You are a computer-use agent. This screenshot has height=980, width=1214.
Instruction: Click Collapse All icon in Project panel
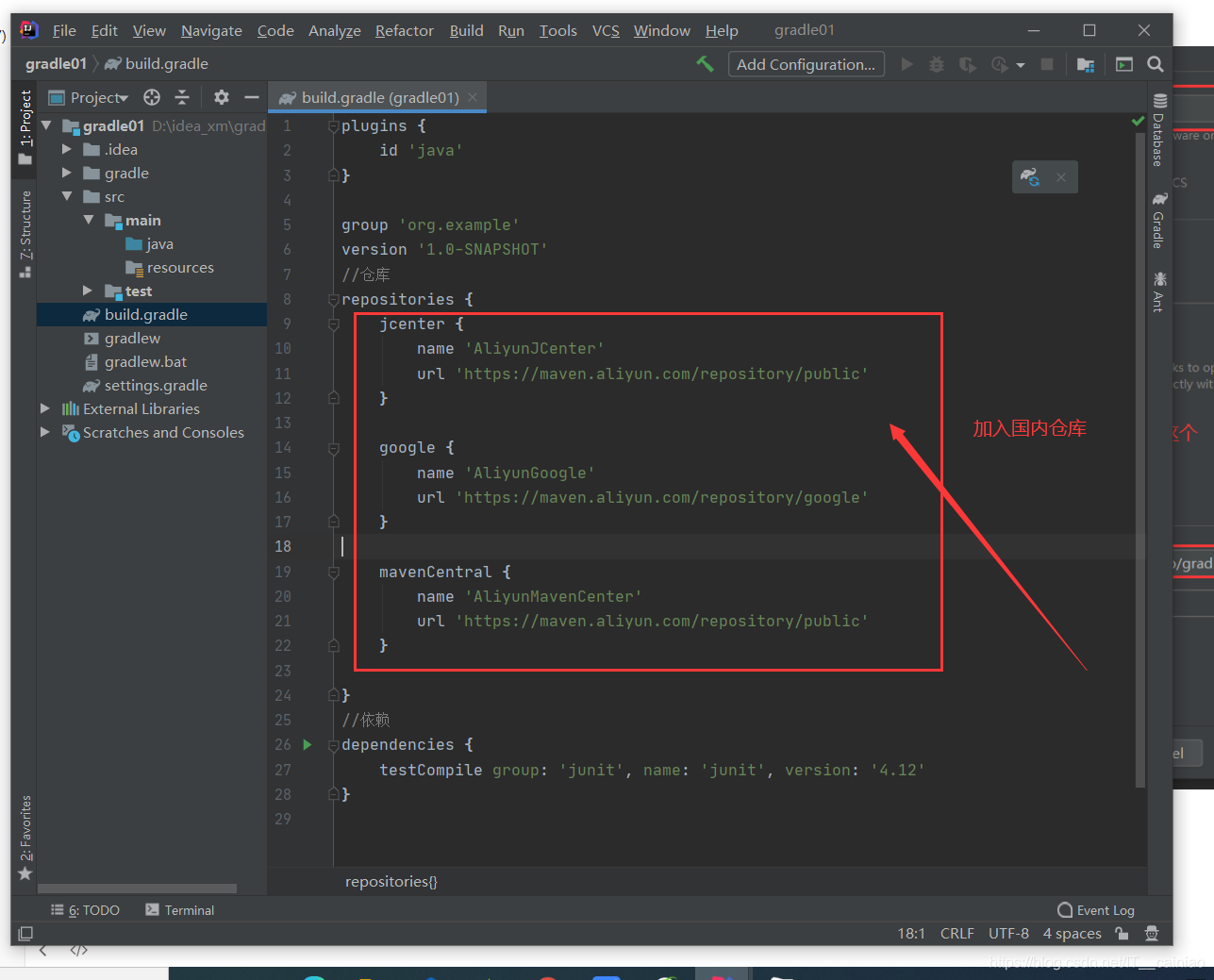click(182, 97)
